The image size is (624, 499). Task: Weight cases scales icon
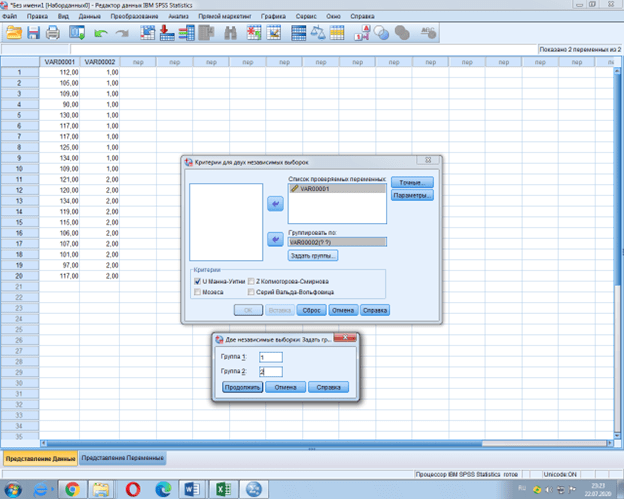coord(318,33)
